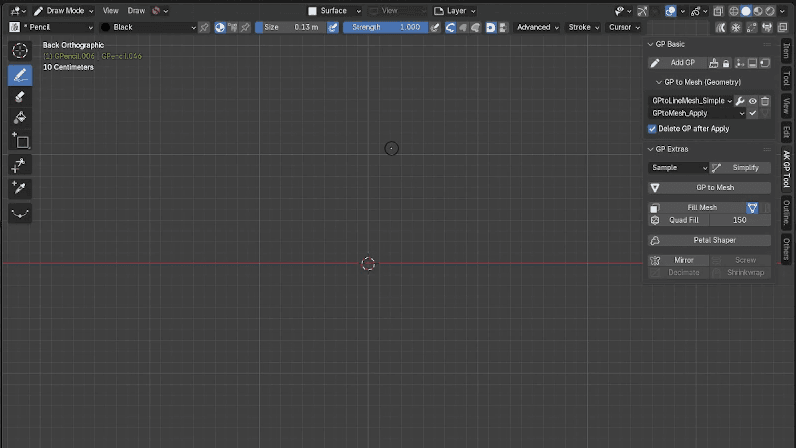Click the wrench icon beside GPtoLineMesh_Simple
796x448 pixels.
(x=740, y=101)
